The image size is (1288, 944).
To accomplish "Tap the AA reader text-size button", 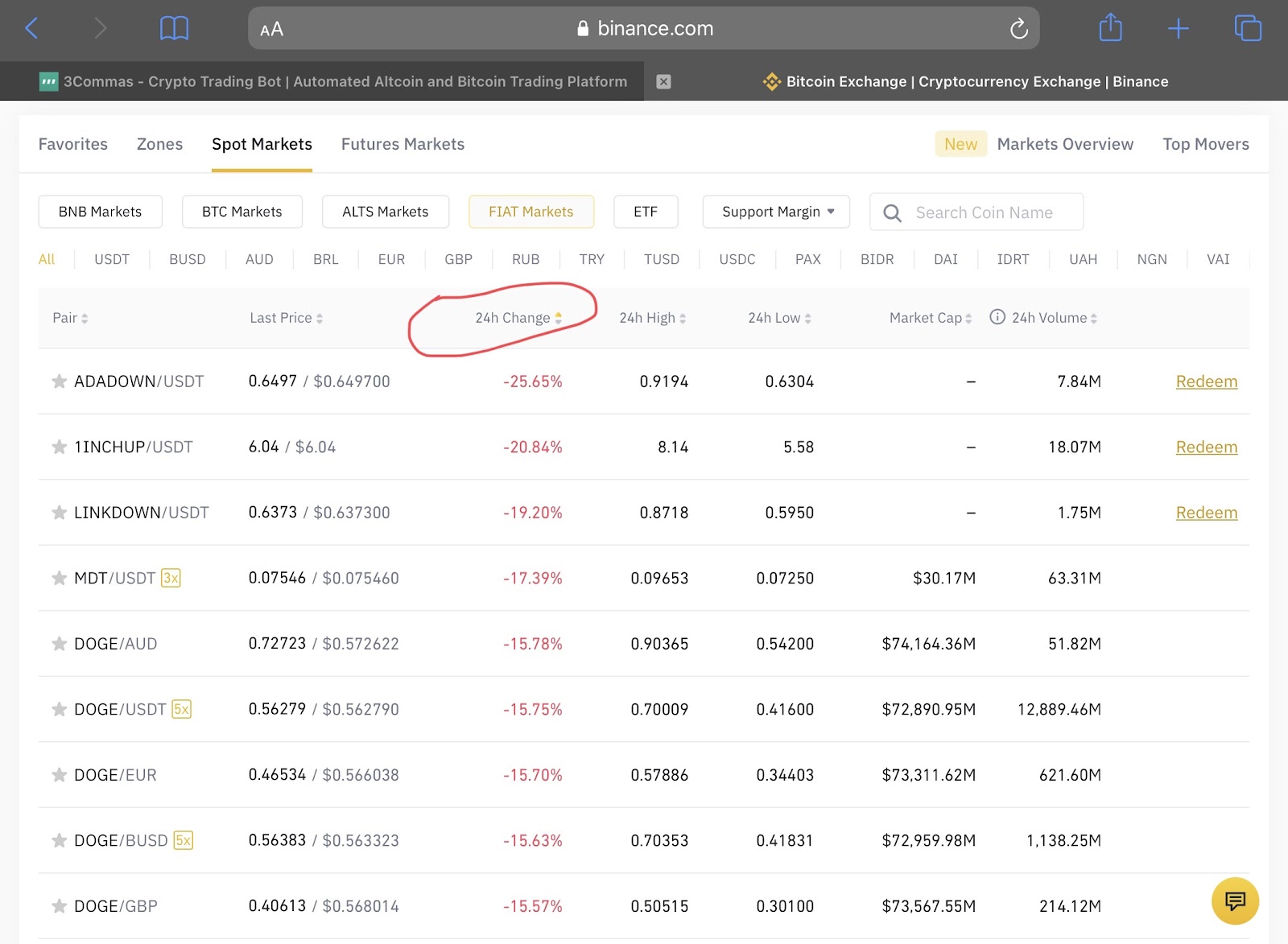I will click(271, 30).
